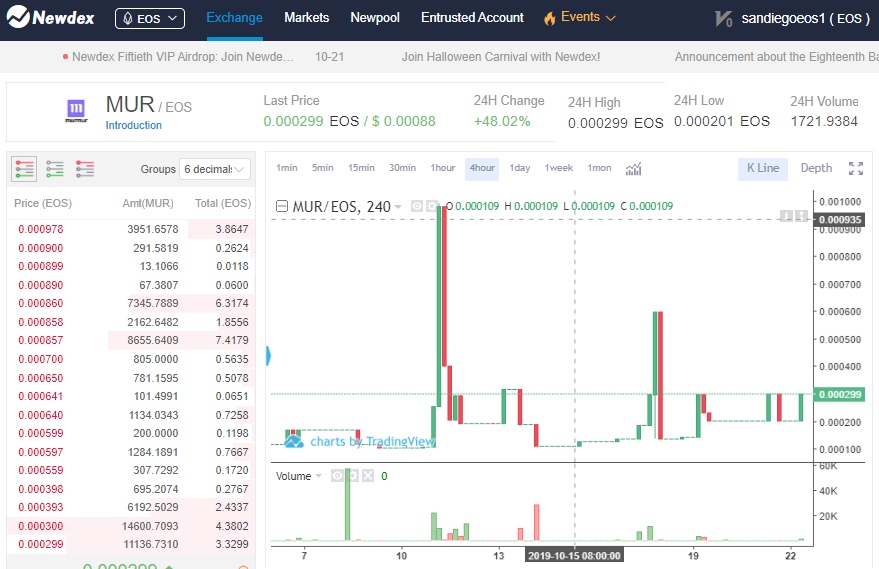Expand MUR/EOS 240 series dropdown arrow
Viewport: 879px width, 569px height.
[x=398, y=207]
